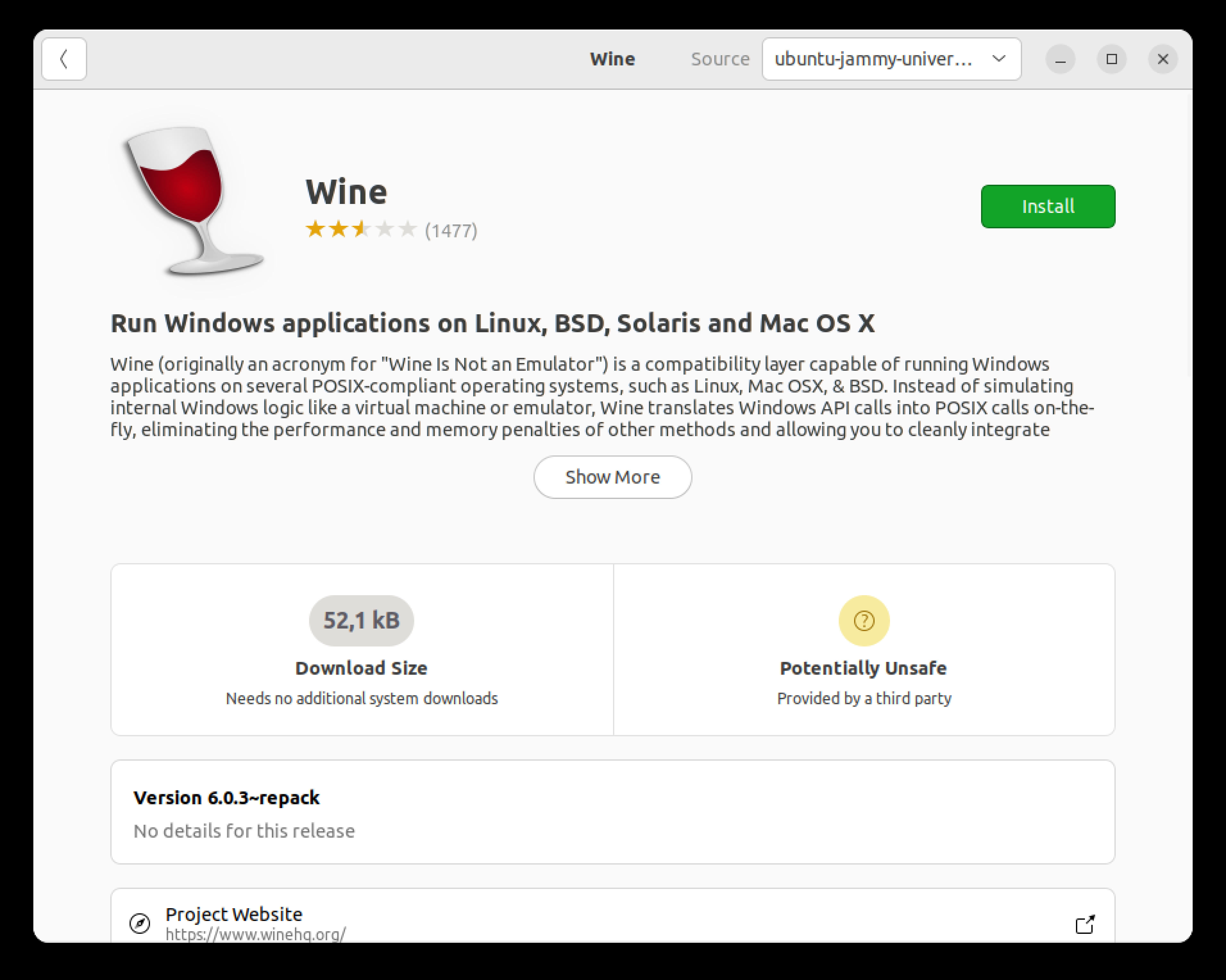Click the Download Size label
Screen dimensions: 1226x980
(x=361, y=668)
